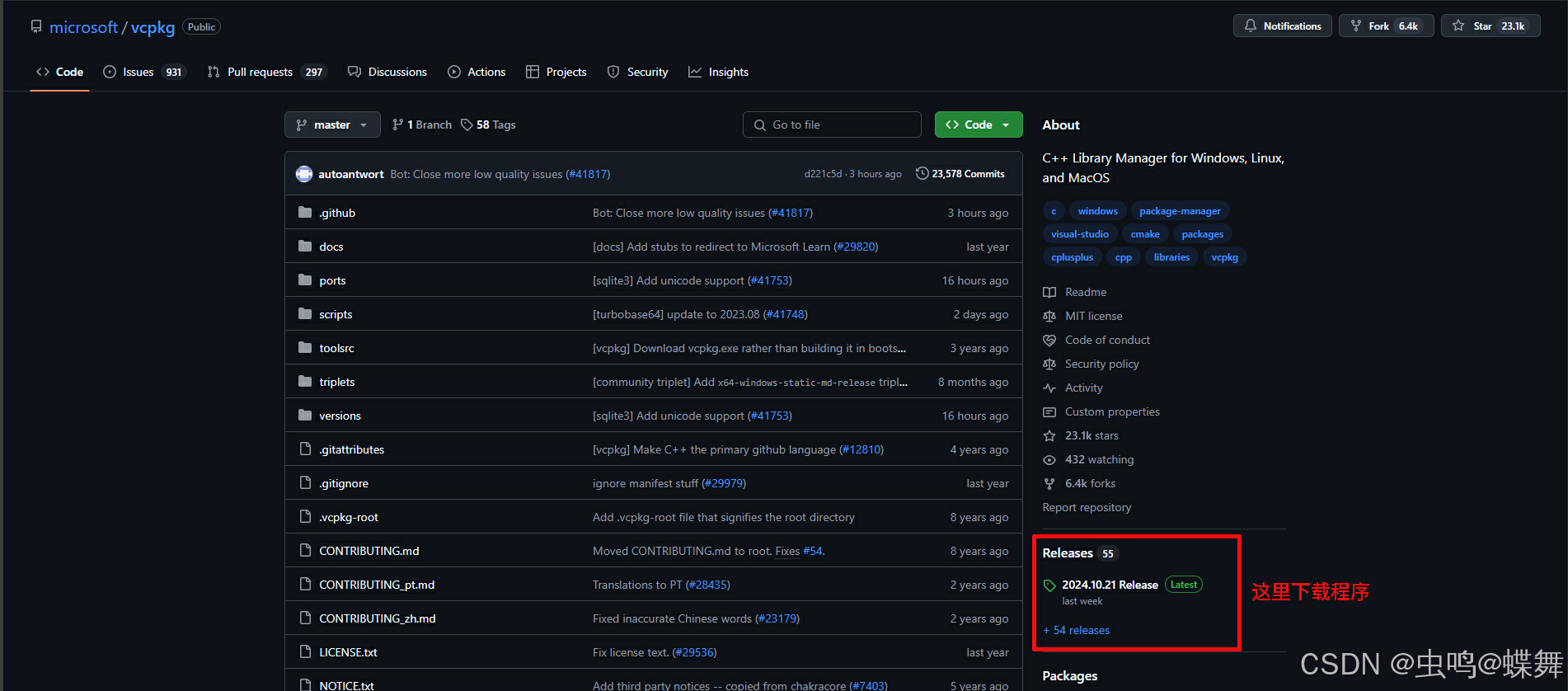
Task: Click the Security policy scale icon
Action: click(x=1049, y=364)
